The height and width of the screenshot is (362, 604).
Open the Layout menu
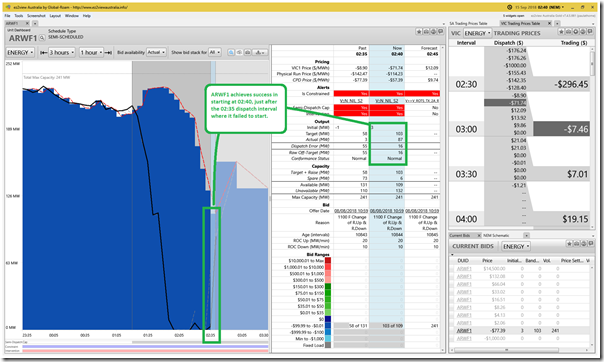(x=55, y=16)
